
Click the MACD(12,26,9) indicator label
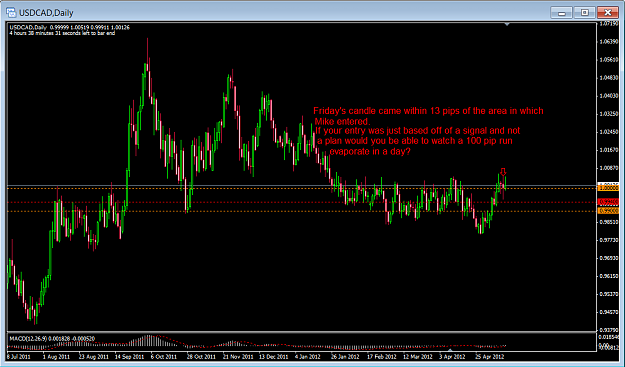point(52,338)
